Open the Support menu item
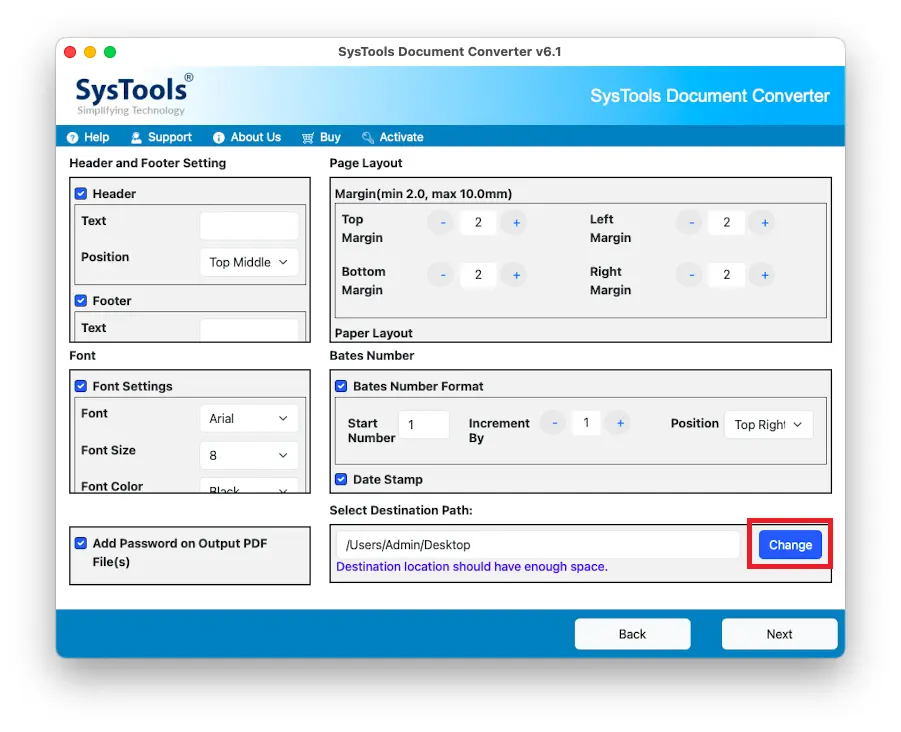The height and width of the screenshot is (732, 901). (x=161, y=137)
